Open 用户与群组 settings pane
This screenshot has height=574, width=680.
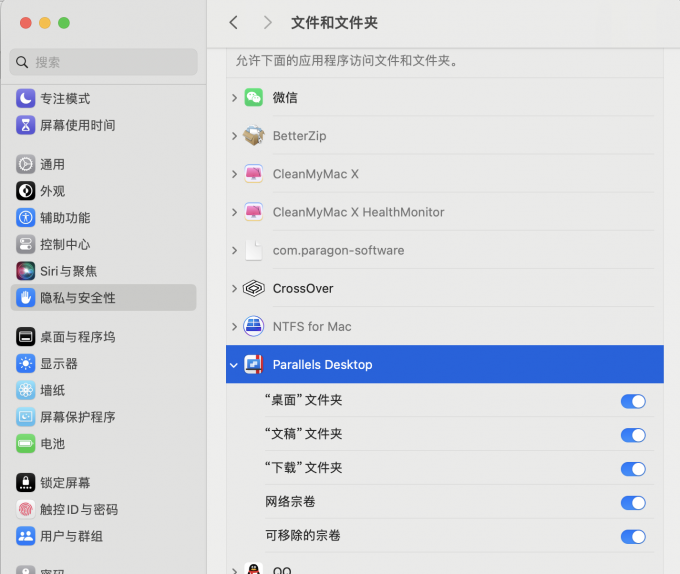point(103,536)
